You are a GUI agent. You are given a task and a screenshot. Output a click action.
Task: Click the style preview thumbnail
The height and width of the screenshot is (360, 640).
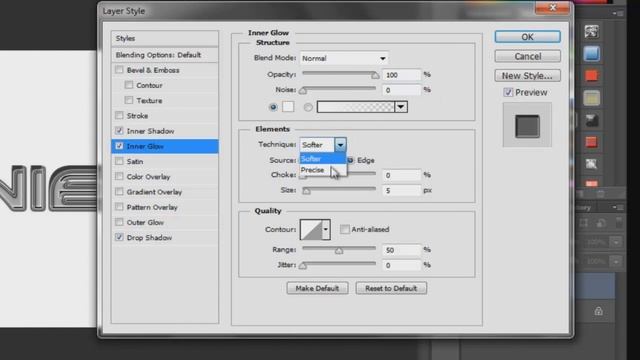[x=527, y=125]
